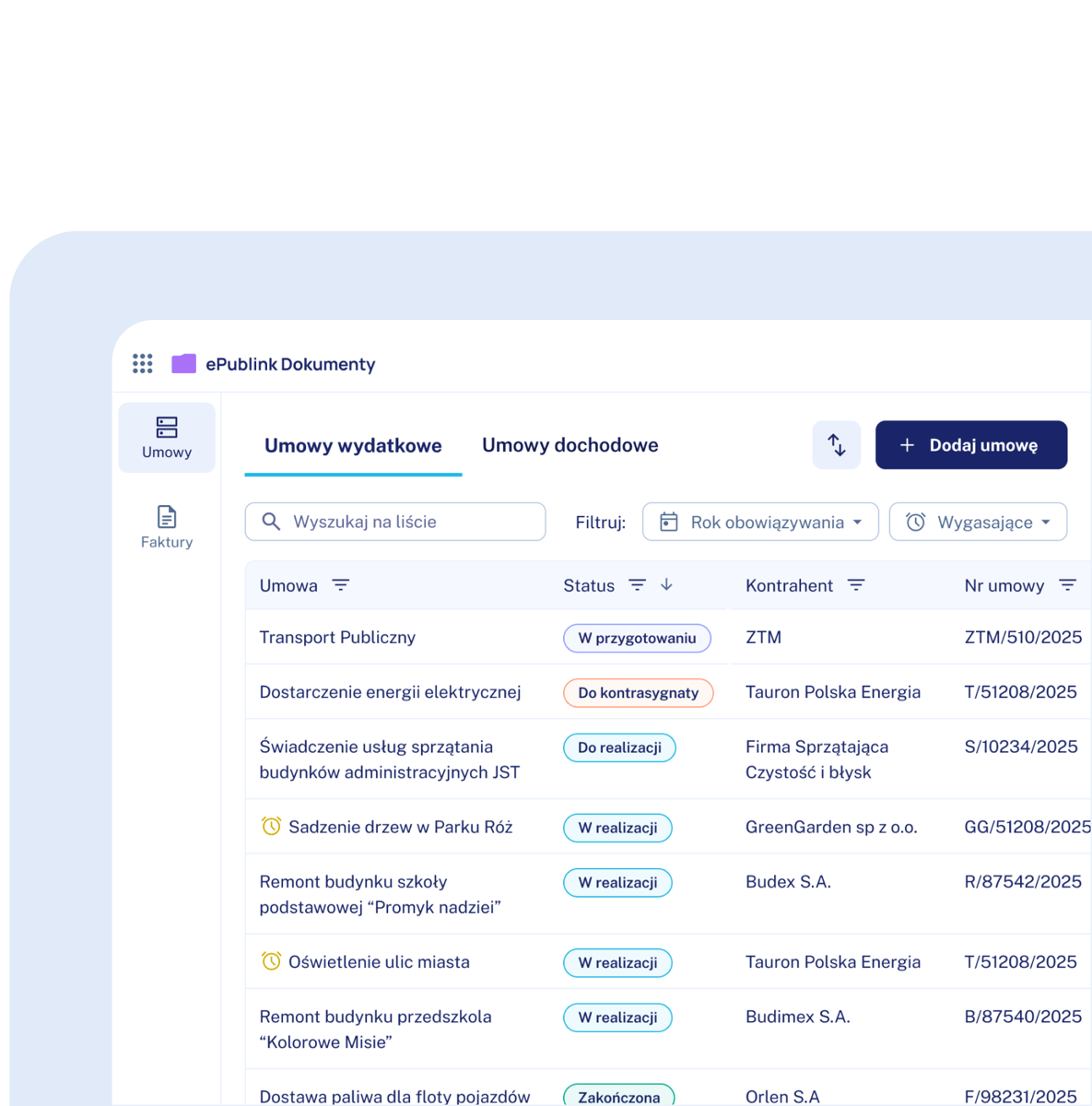Viewport: 1092px width, 1106px height.
Task: Open the Wygasające filter dropdown
Action: (978, 522)
